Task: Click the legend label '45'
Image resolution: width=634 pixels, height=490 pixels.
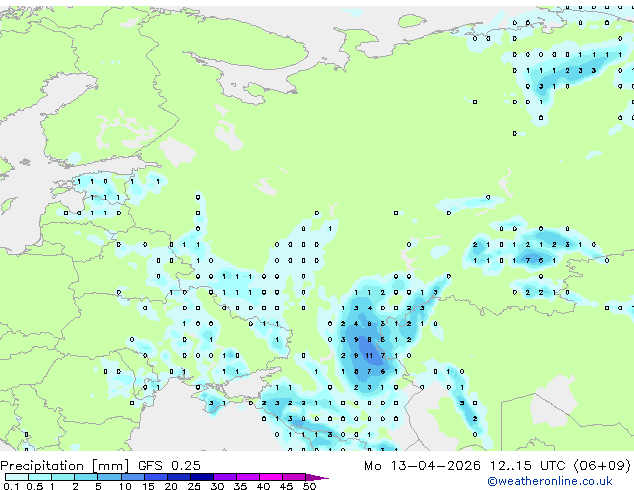Action: (286, 486)
